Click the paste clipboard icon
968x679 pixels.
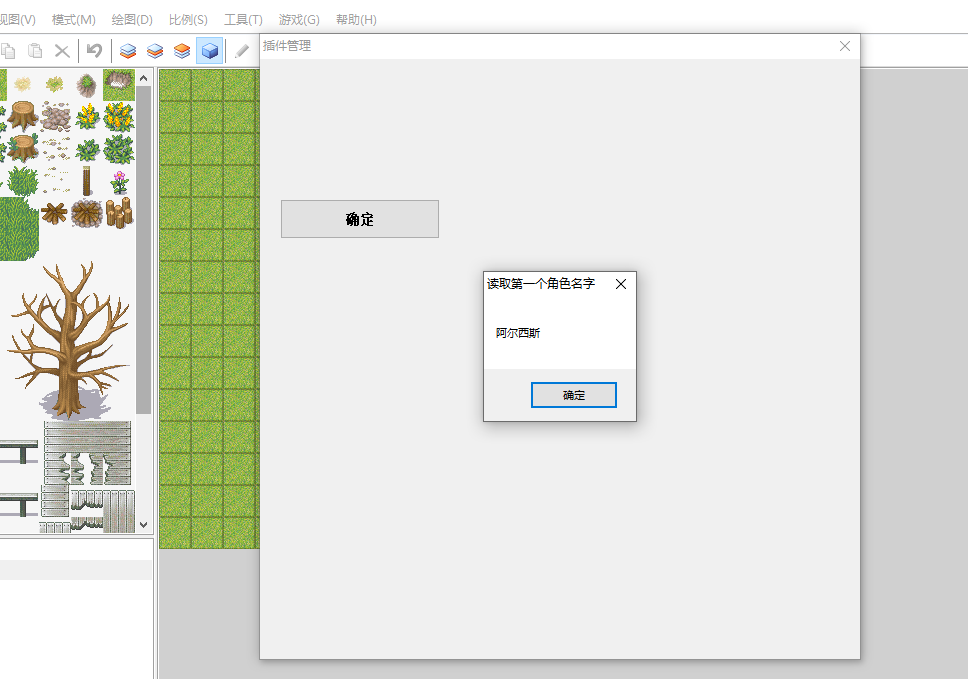[x=35, y=51]
